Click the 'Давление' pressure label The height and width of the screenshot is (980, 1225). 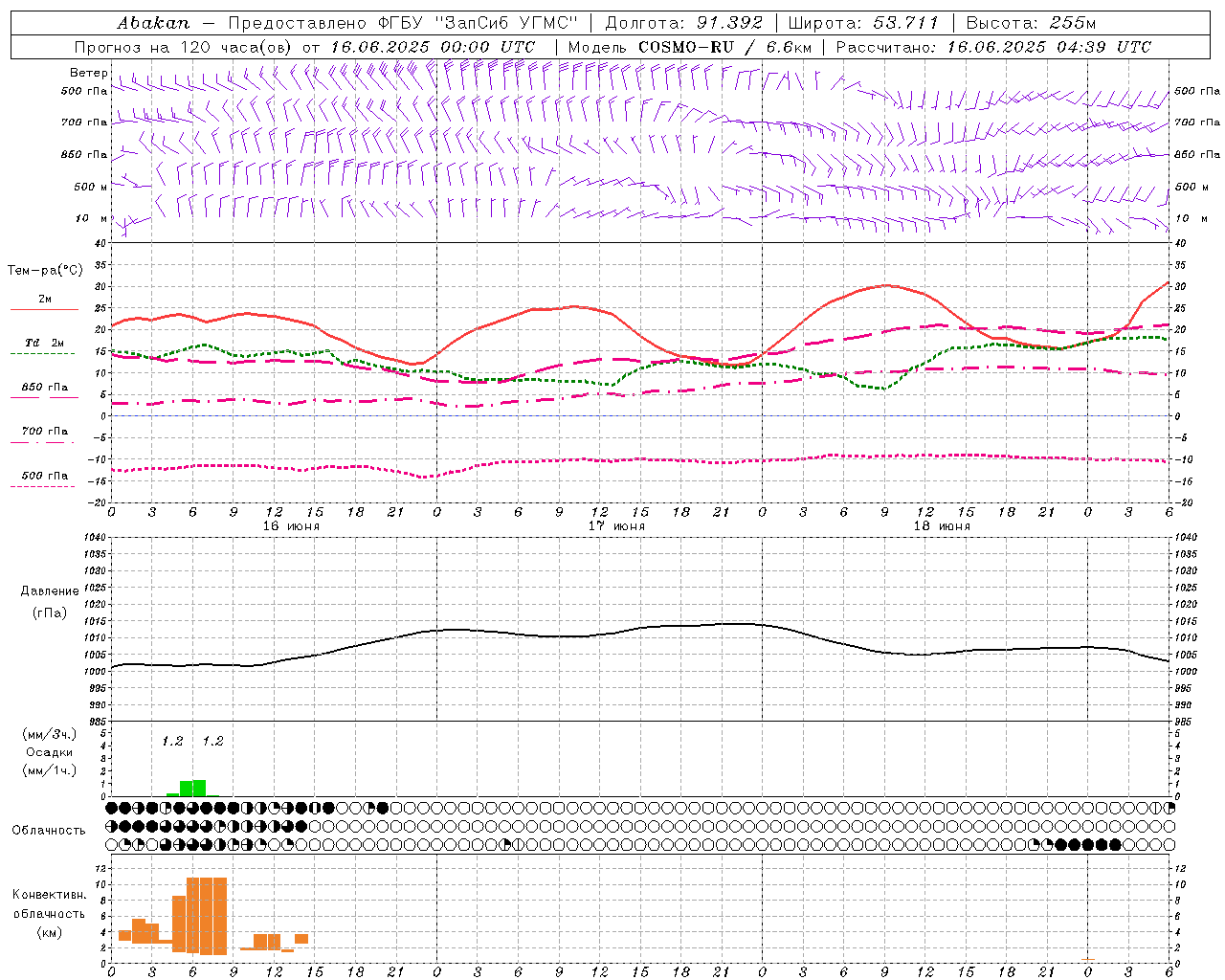click(50, 591)
